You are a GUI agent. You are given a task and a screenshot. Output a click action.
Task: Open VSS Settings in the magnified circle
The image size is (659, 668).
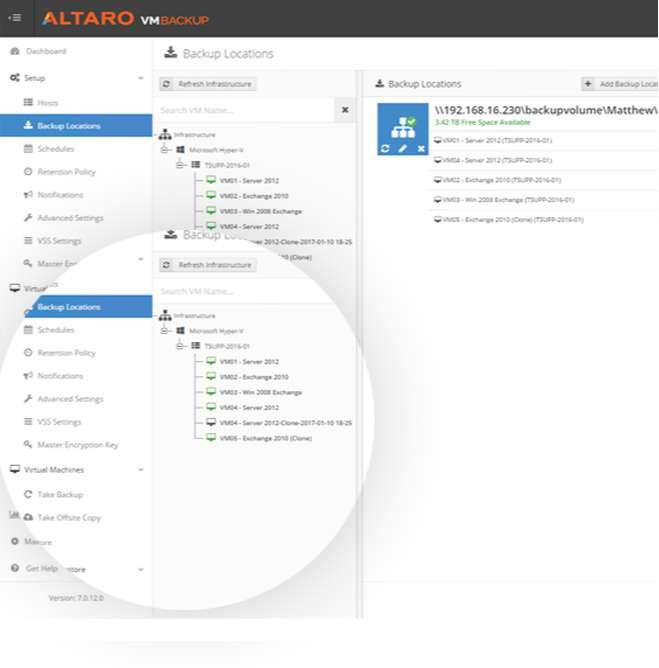59,422
